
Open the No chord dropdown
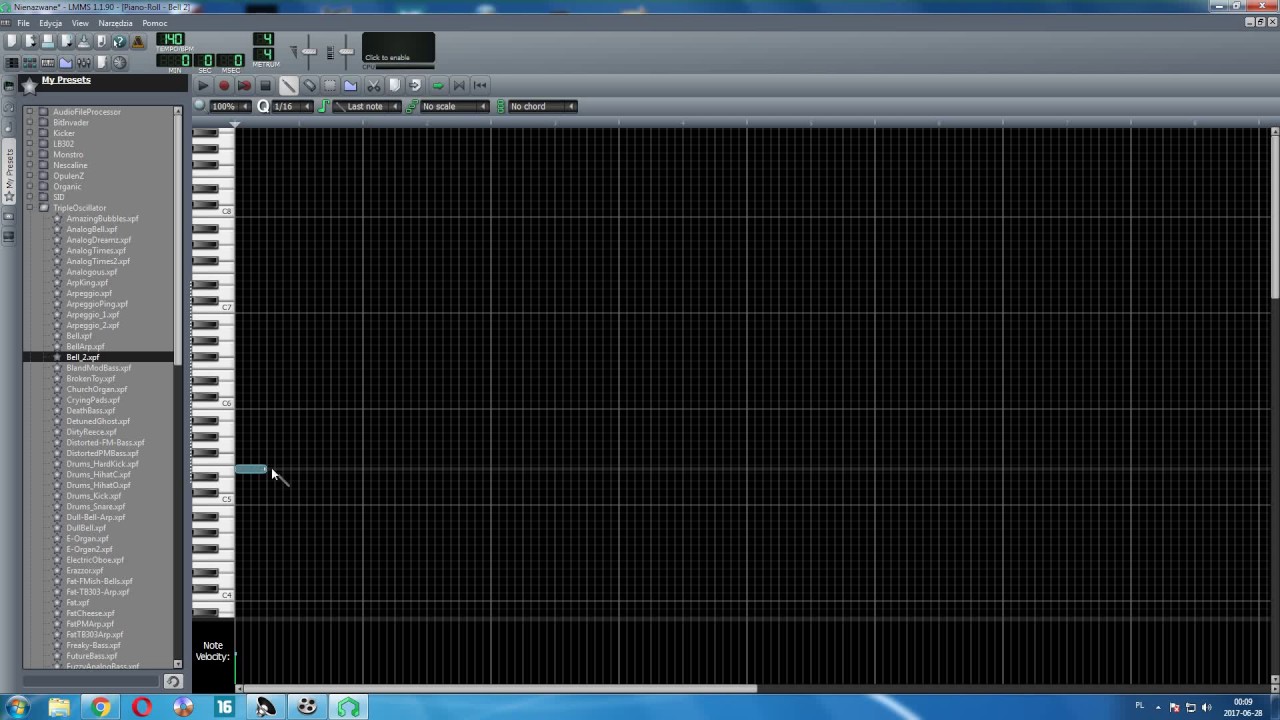pyautogui.click(x=542, y=106)
